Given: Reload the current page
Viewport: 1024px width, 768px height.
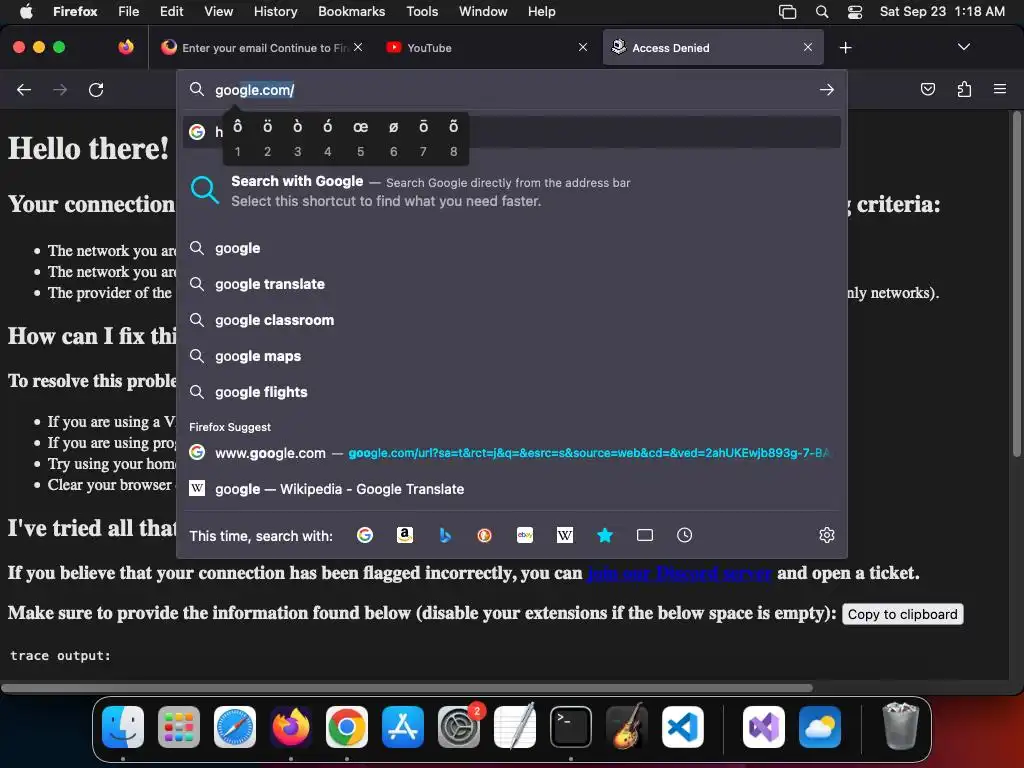Looking at the screenshot, I should pyautogui.click(x=96, y=89).
